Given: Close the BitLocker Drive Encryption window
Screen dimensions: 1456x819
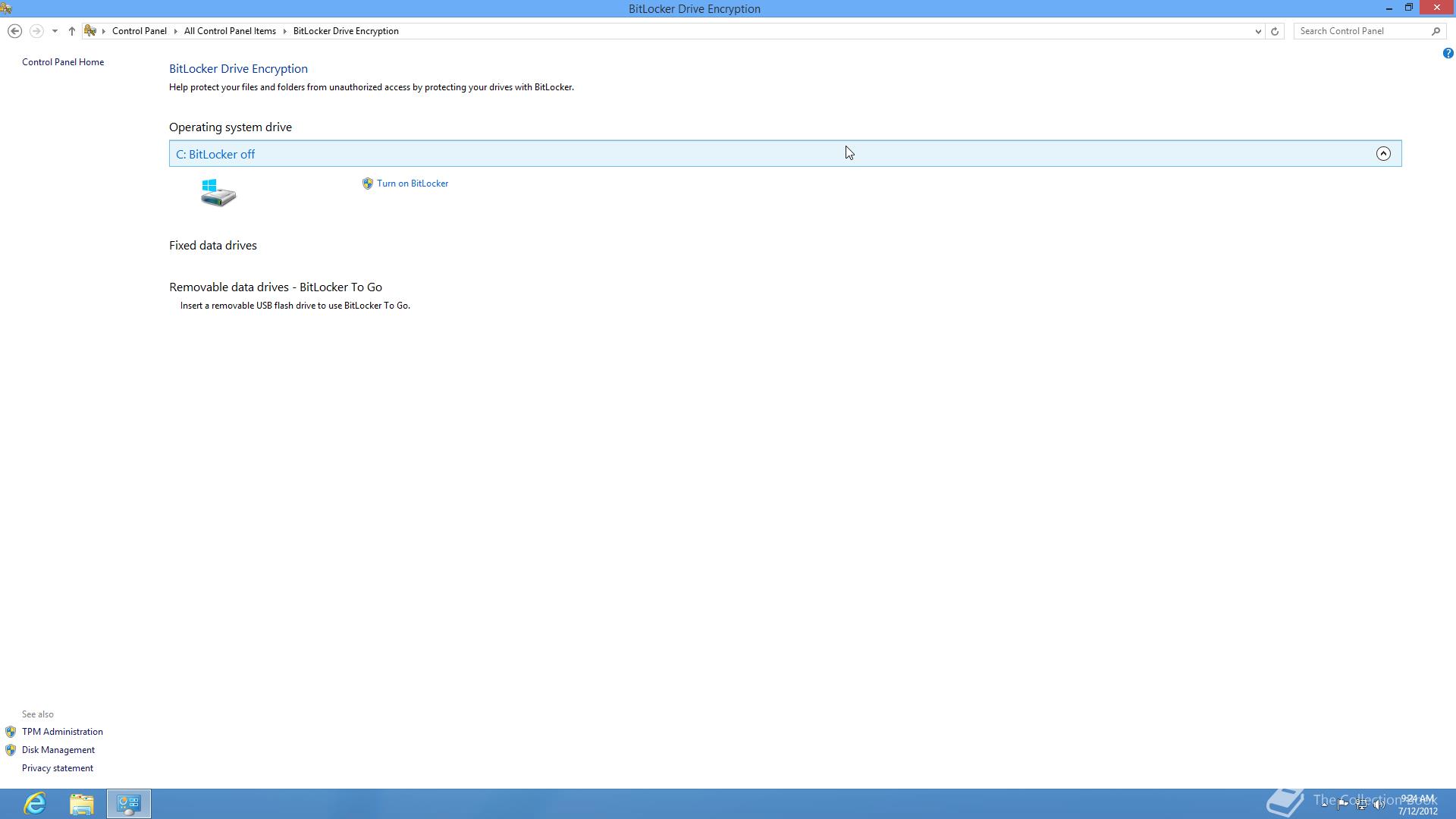Looking at the screenshot, I should point(1437,8).
